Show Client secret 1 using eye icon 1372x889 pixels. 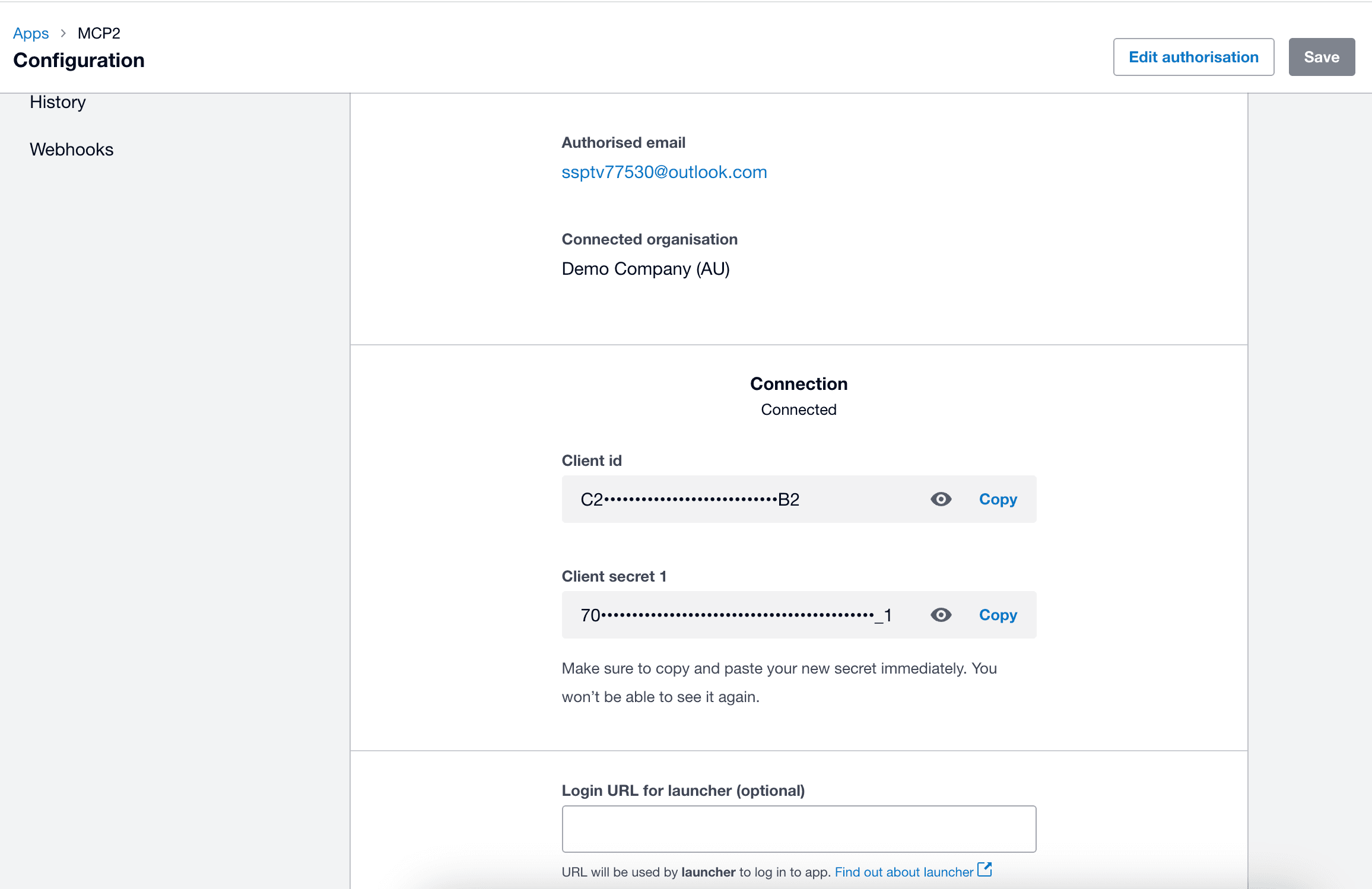click(941, 615)
